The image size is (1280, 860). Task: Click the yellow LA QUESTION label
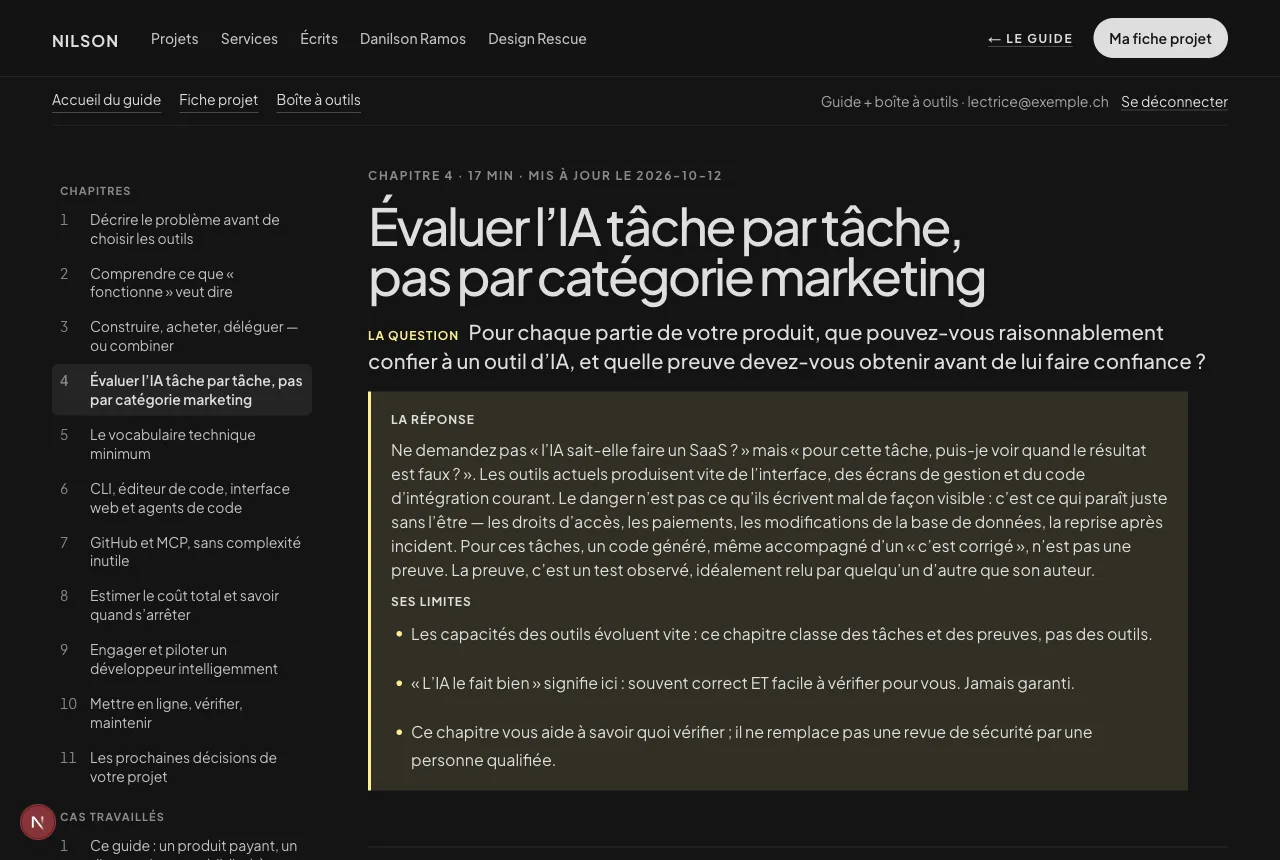click(x=413, y=336)
